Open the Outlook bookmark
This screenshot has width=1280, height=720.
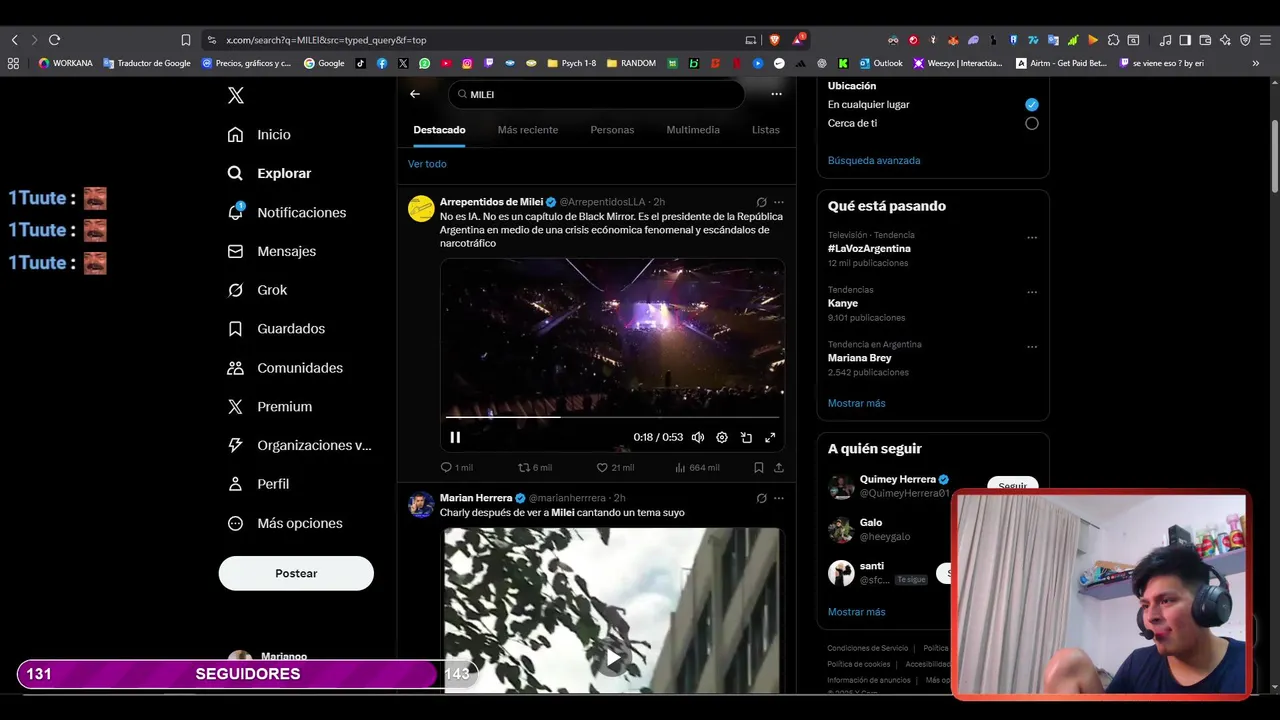click(881, 63)
